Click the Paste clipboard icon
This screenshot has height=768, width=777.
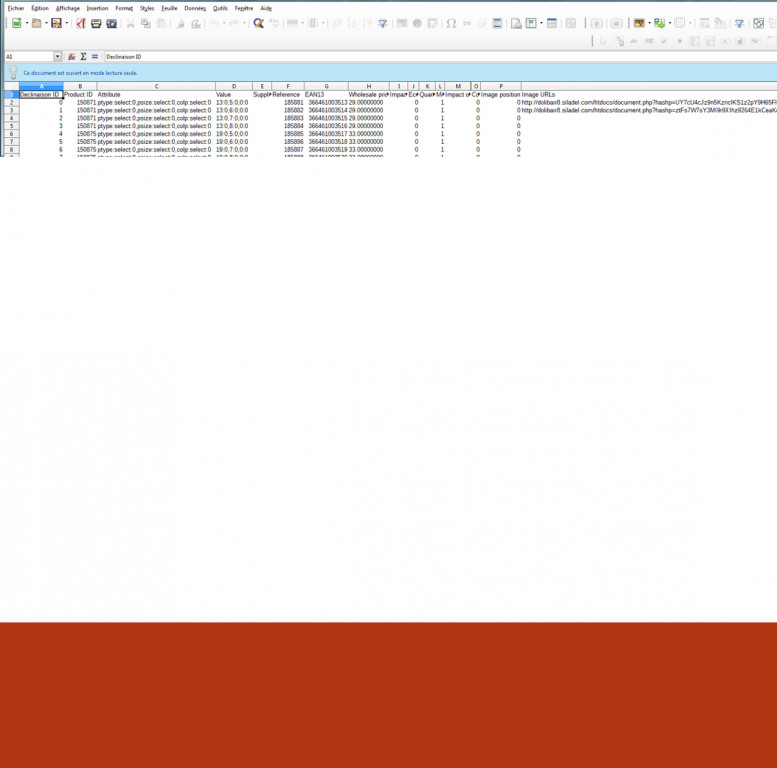[x=161, y=23]
